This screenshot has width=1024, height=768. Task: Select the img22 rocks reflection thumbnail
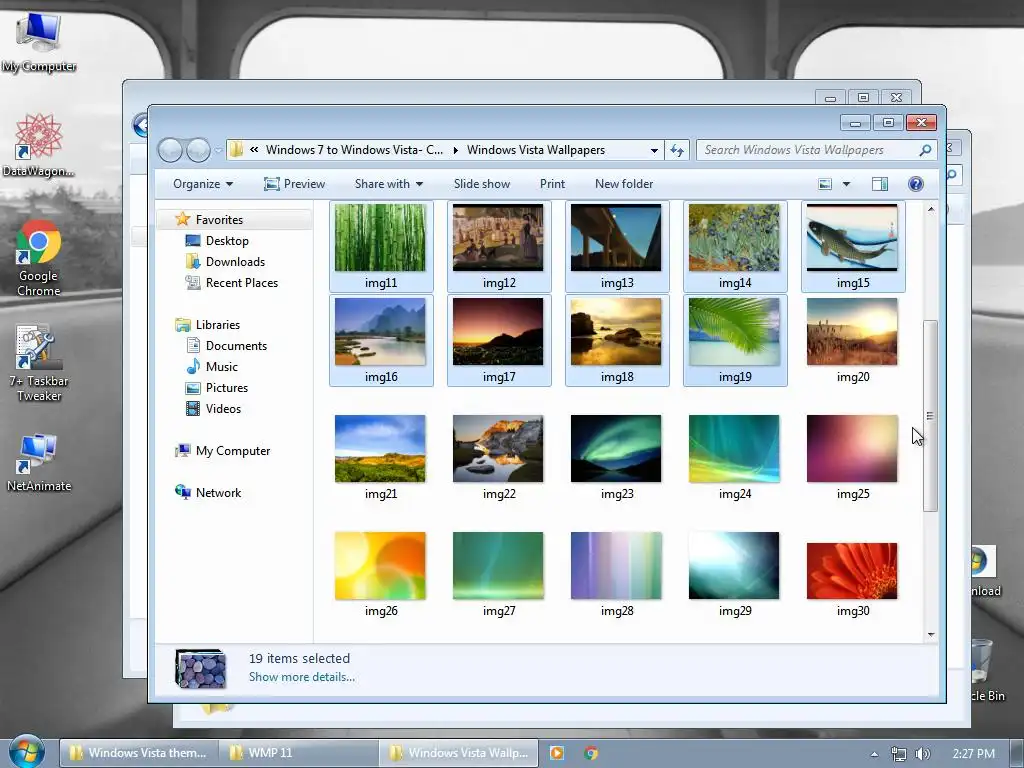(x=498, y=457)
